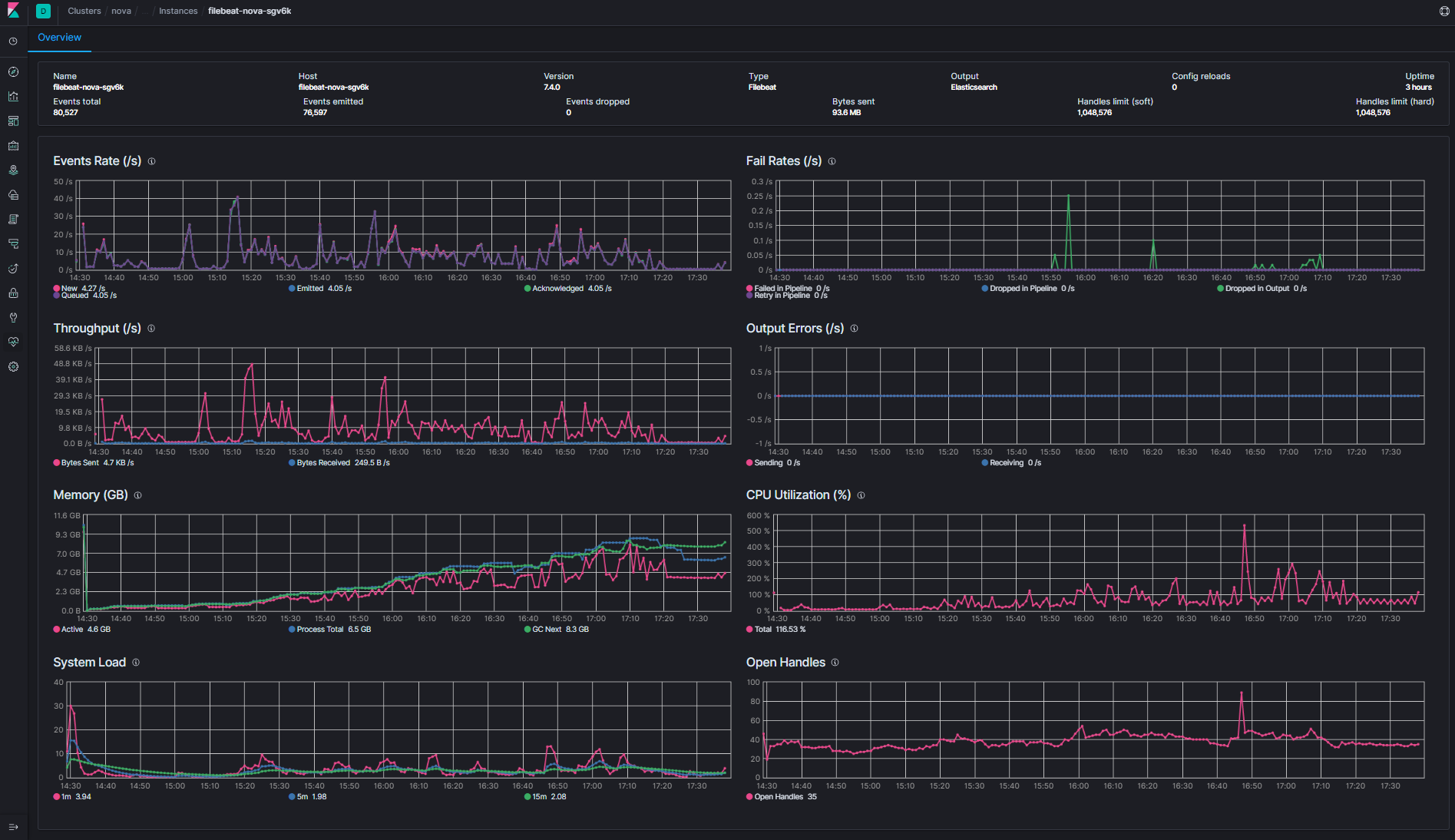The height and width of the screenshot is (840, 1455).
Task: Show info for the CPU Utilization chart
Action: coord(861,495)
